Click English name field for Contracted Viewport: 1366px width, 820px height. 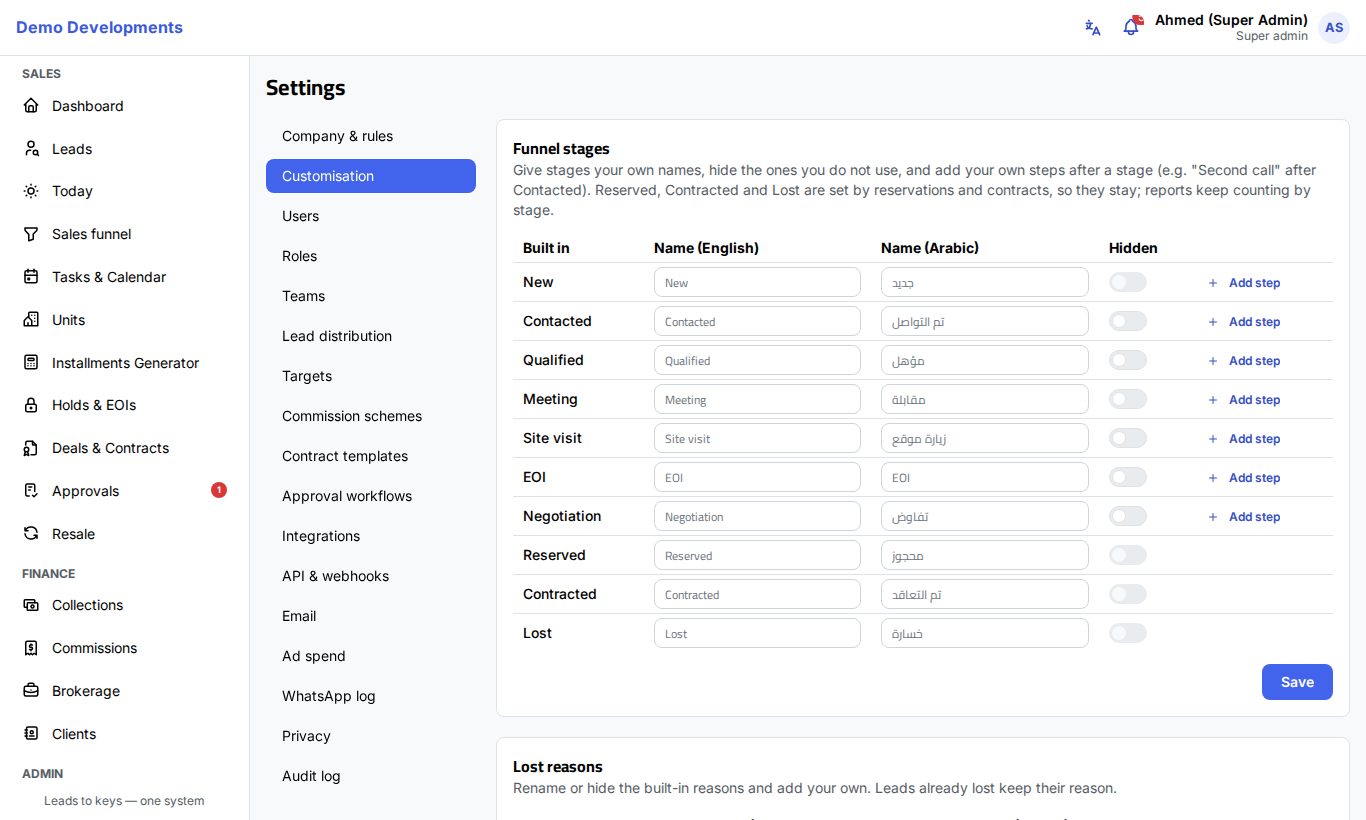click(757, 594)
